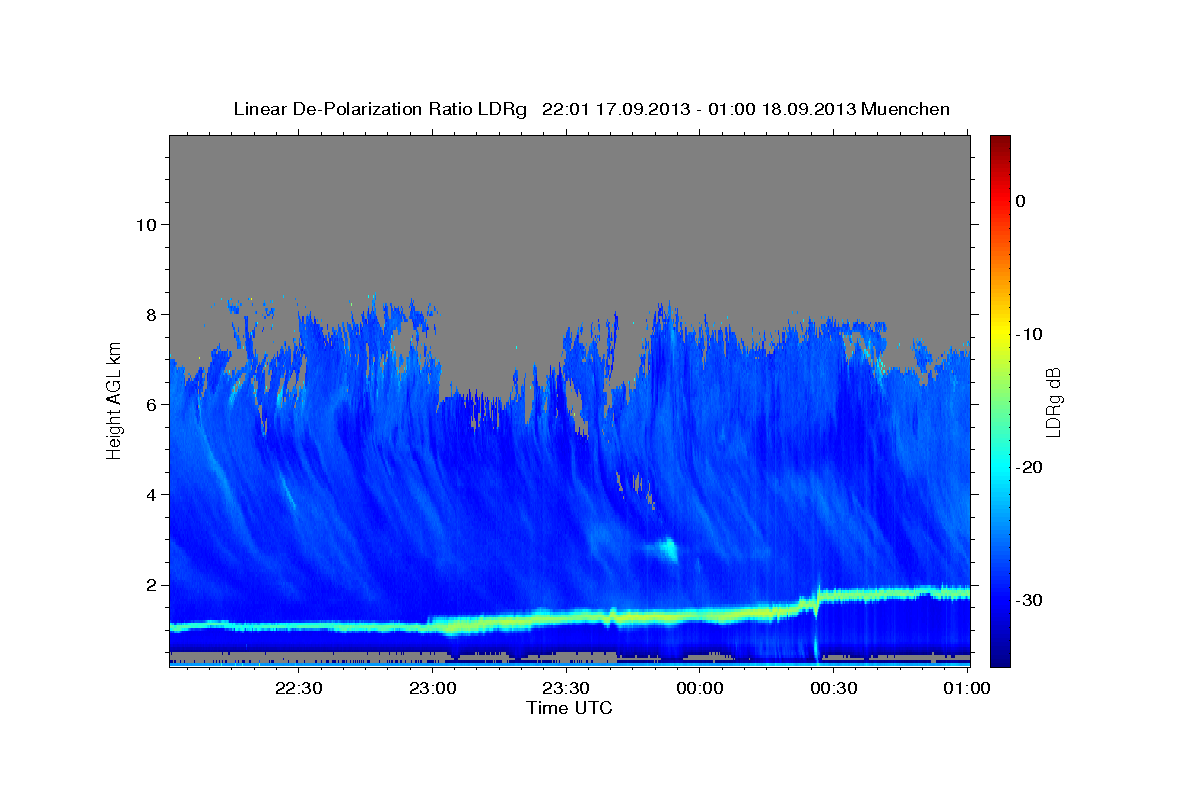Click the colorbar value label -20
This screenshot has width=1200, height=800.
[x=1029, y=467]
